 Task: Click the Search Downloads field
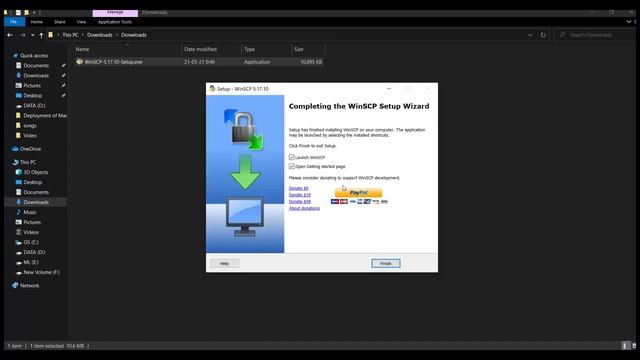(594, 35)
